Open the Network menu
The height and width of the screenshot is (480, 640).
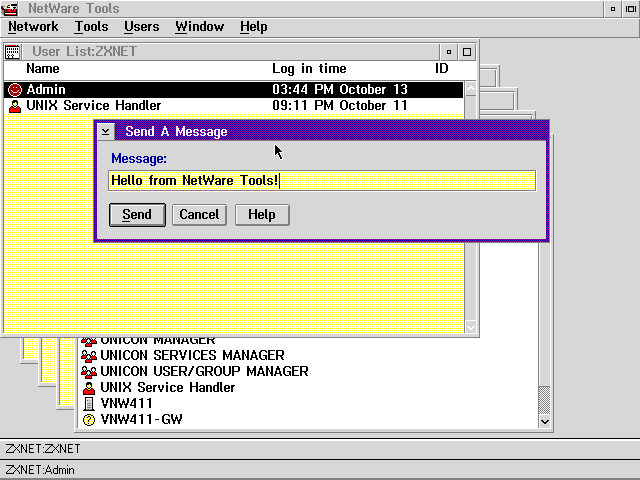pyautogui.click(x=33, y=27)
